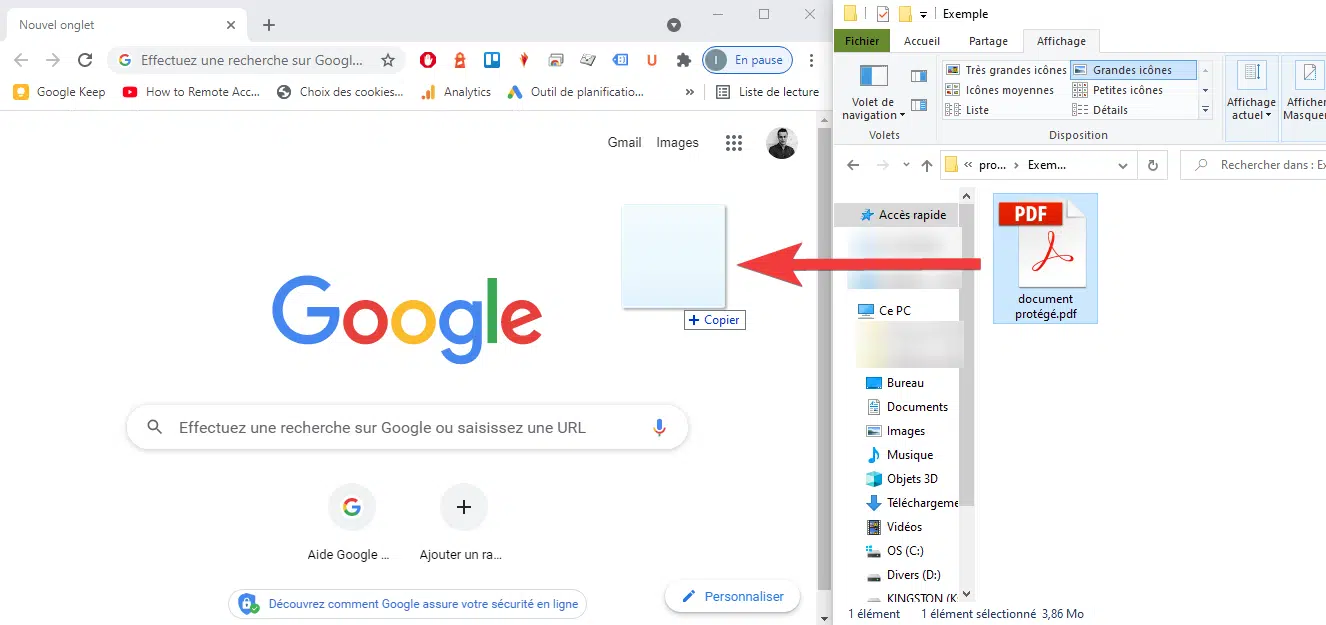Screen dimensions: 1326x625
Task: Open the Ubersuggest orange U extension
Action: tap(652, 60)
